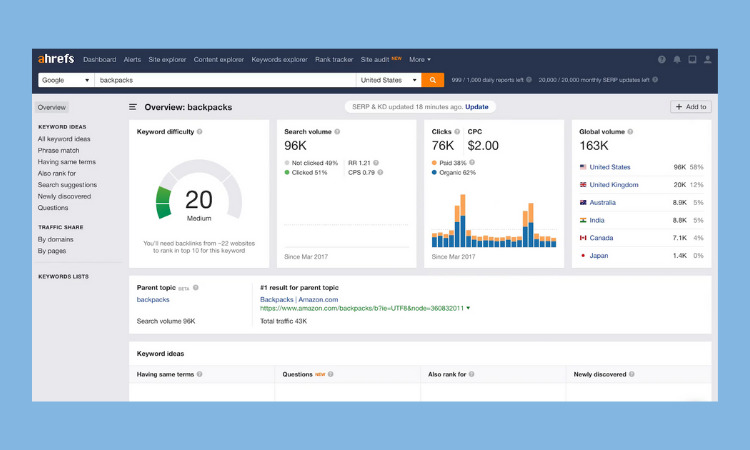Open the square window icon in header

(x=692, y=59)
